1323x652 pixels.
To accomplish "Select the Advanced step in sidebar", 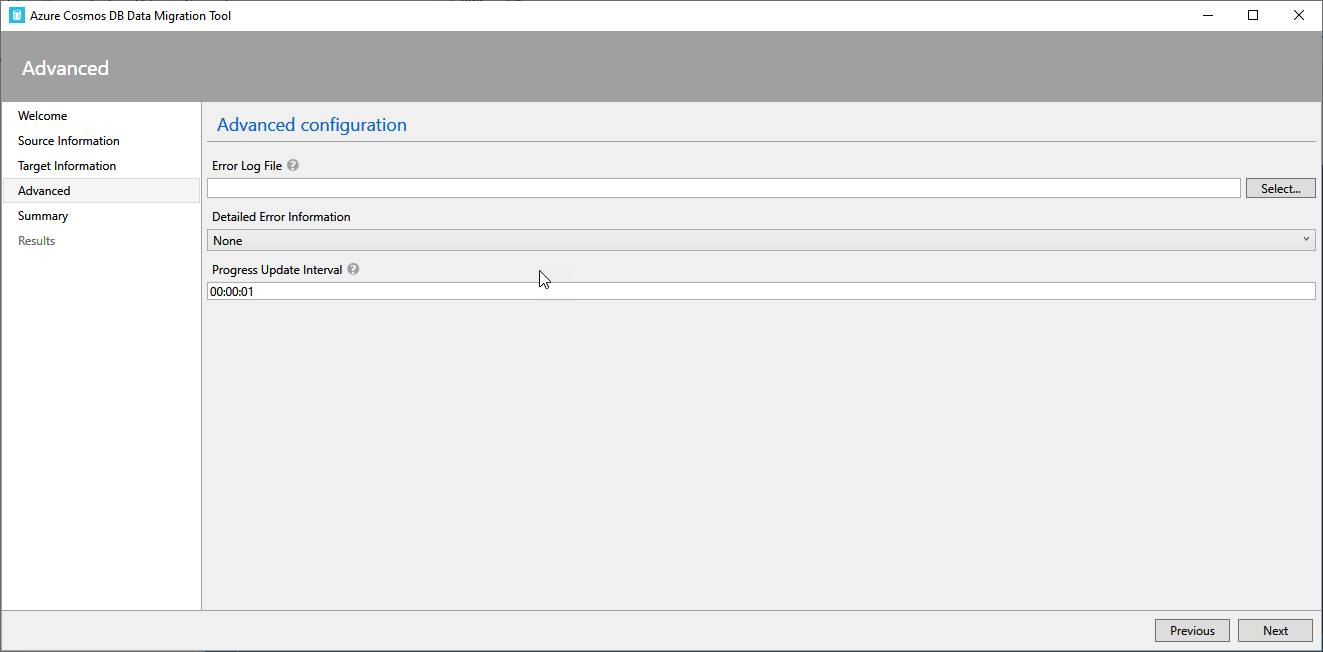I will (x=102, y=191).
